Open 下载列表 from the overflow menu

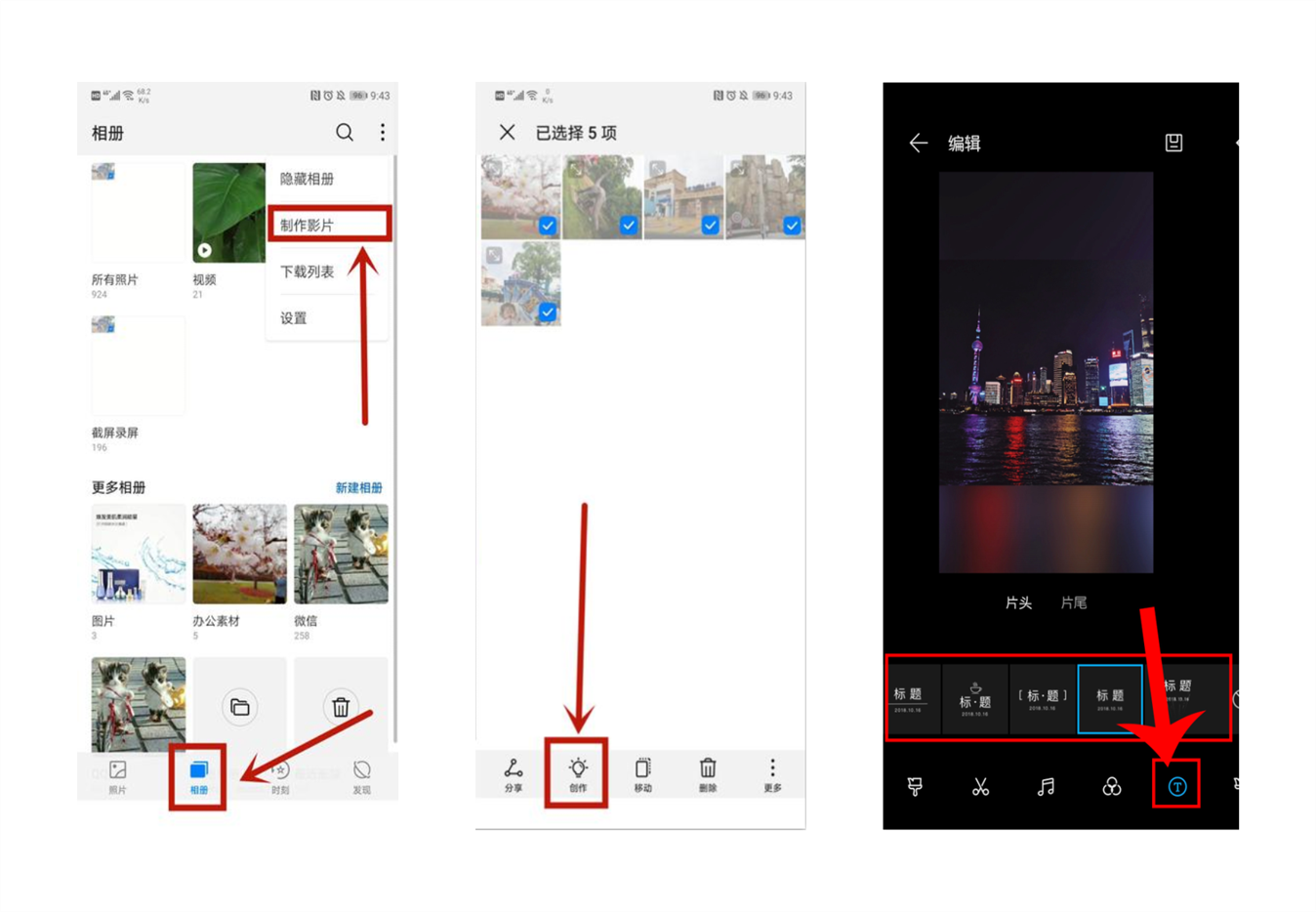pos(307,271)
